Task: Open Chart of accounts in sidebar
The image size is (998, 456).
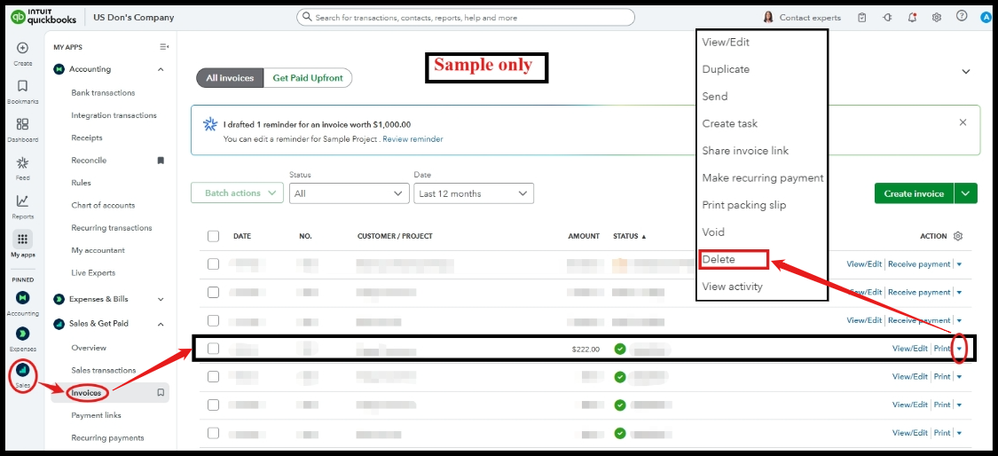Action: pyautogui.click(x=103, y=205)
